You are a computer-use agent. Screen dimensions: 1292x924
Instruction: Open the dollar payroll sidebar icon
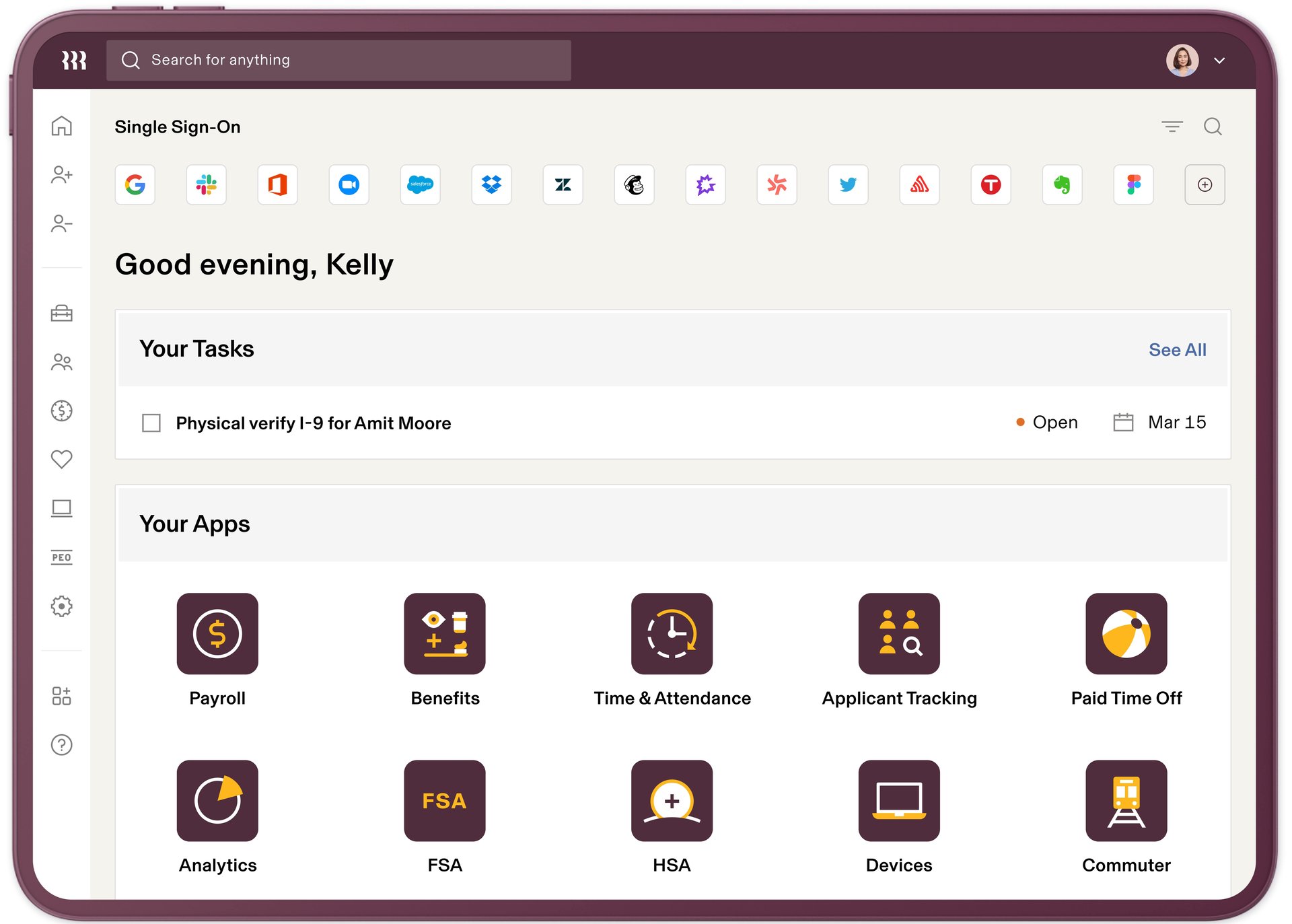pyautogui.click(x=61, y=411)
